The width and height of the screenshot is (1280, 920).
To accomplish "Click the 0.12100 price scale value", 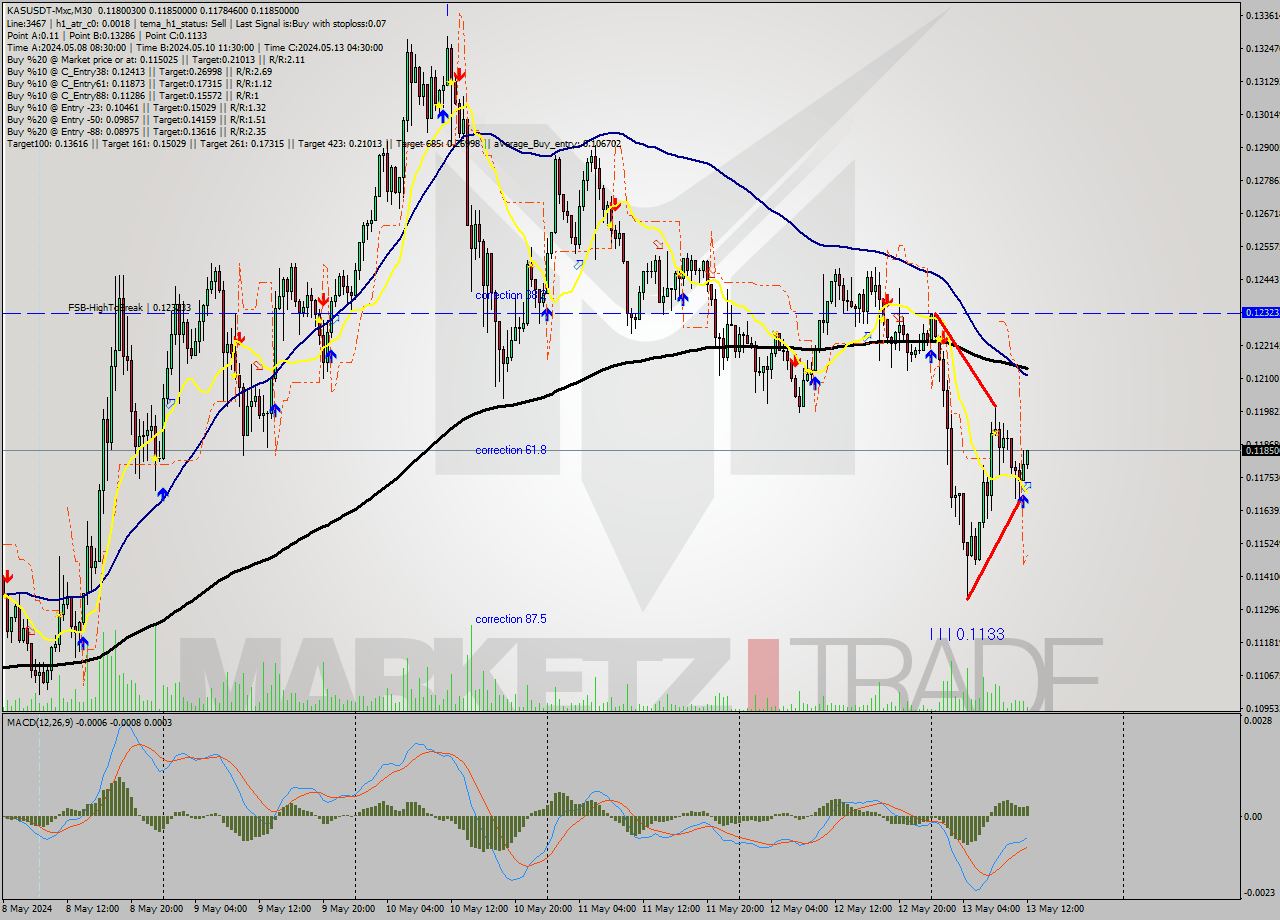I will [x=1260, y=379].
